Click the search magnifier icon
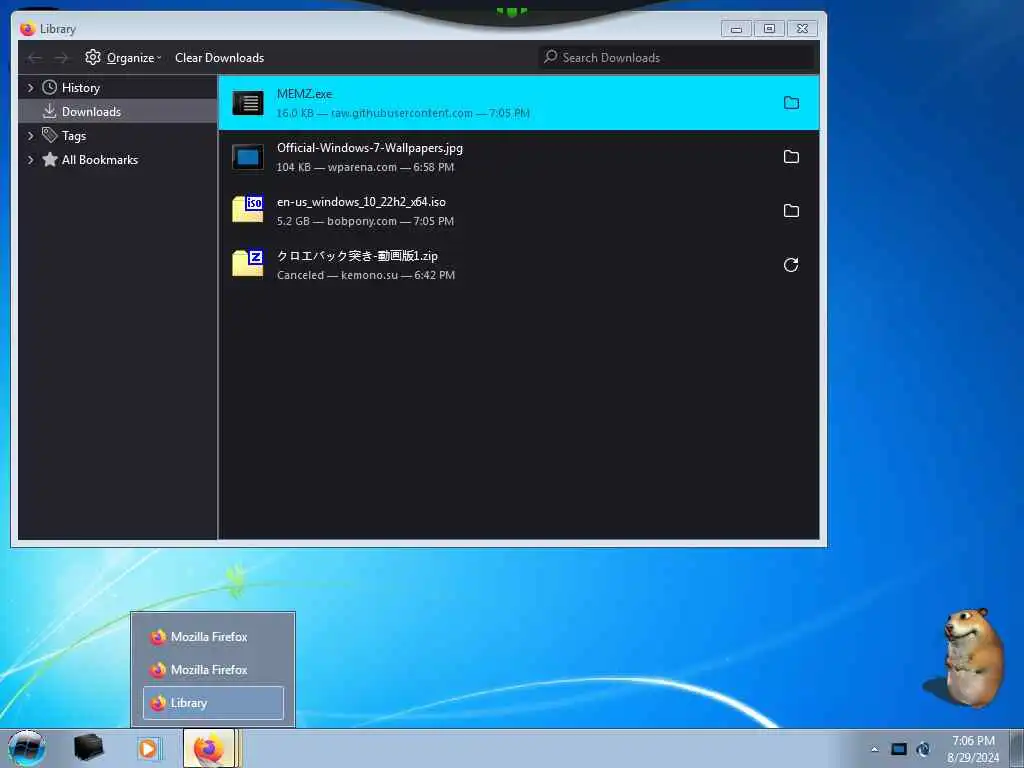Viewport: 1024px width, 768px height. pos(551,57)
